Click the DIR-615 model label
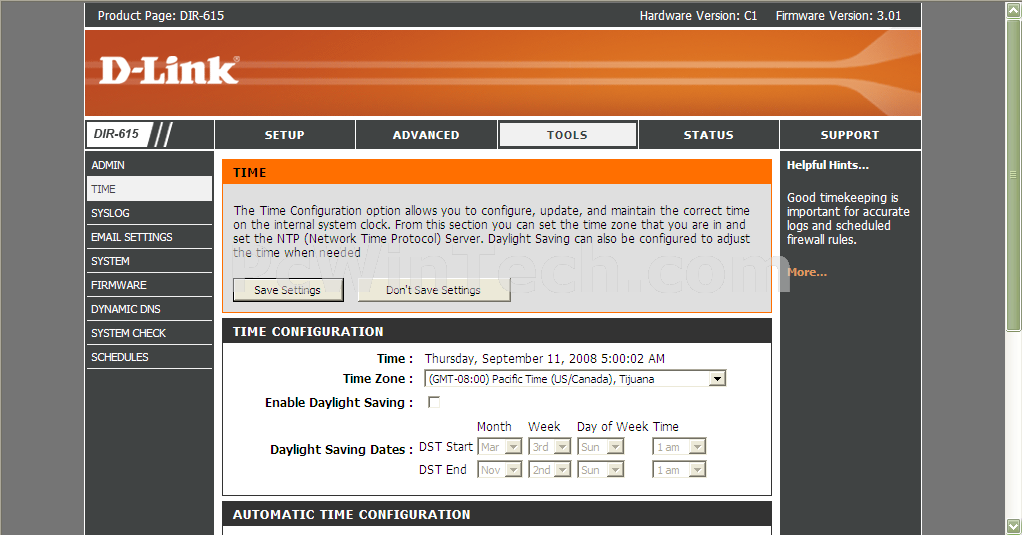 point(116,134)
